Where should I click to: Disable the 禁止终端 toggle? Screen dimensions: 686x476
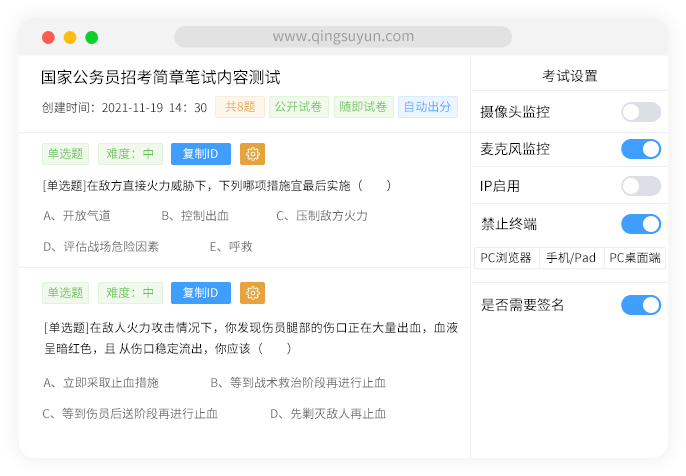641,223
